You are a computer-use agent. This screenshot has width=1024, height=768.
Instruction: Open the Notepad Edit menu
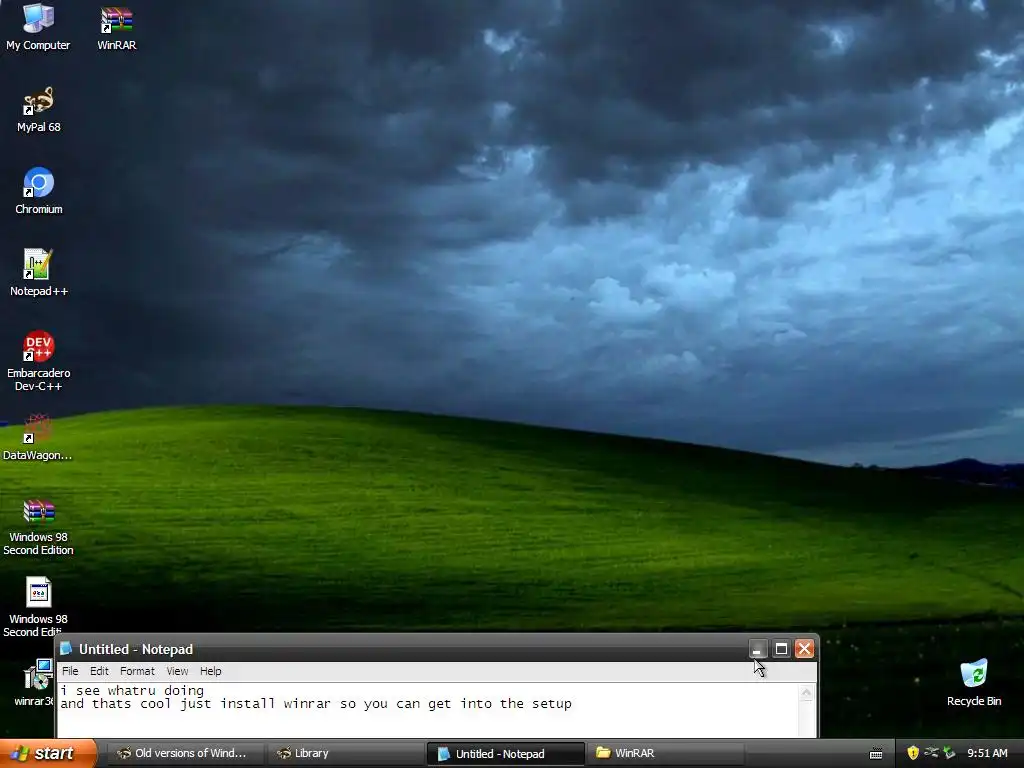[99, 671]
